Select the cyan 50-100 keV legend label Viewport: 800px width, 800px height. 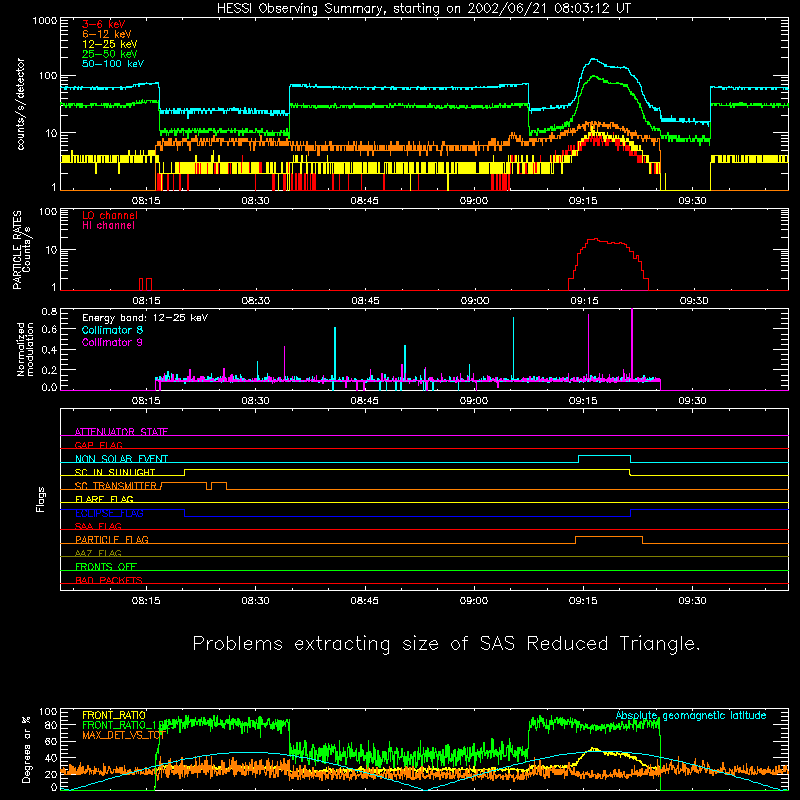[113, 64]
